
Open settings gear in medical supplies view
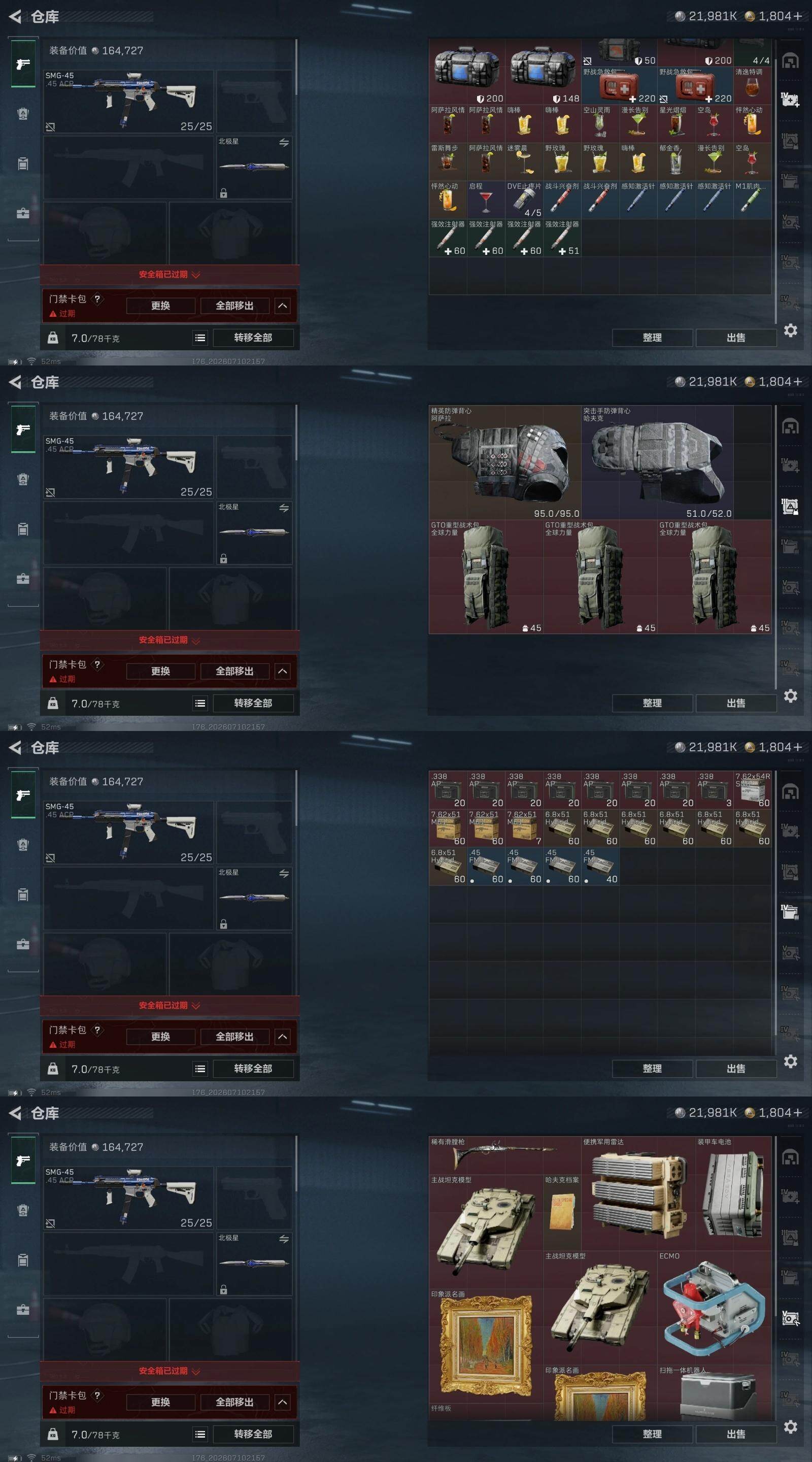tap(791, 330)
